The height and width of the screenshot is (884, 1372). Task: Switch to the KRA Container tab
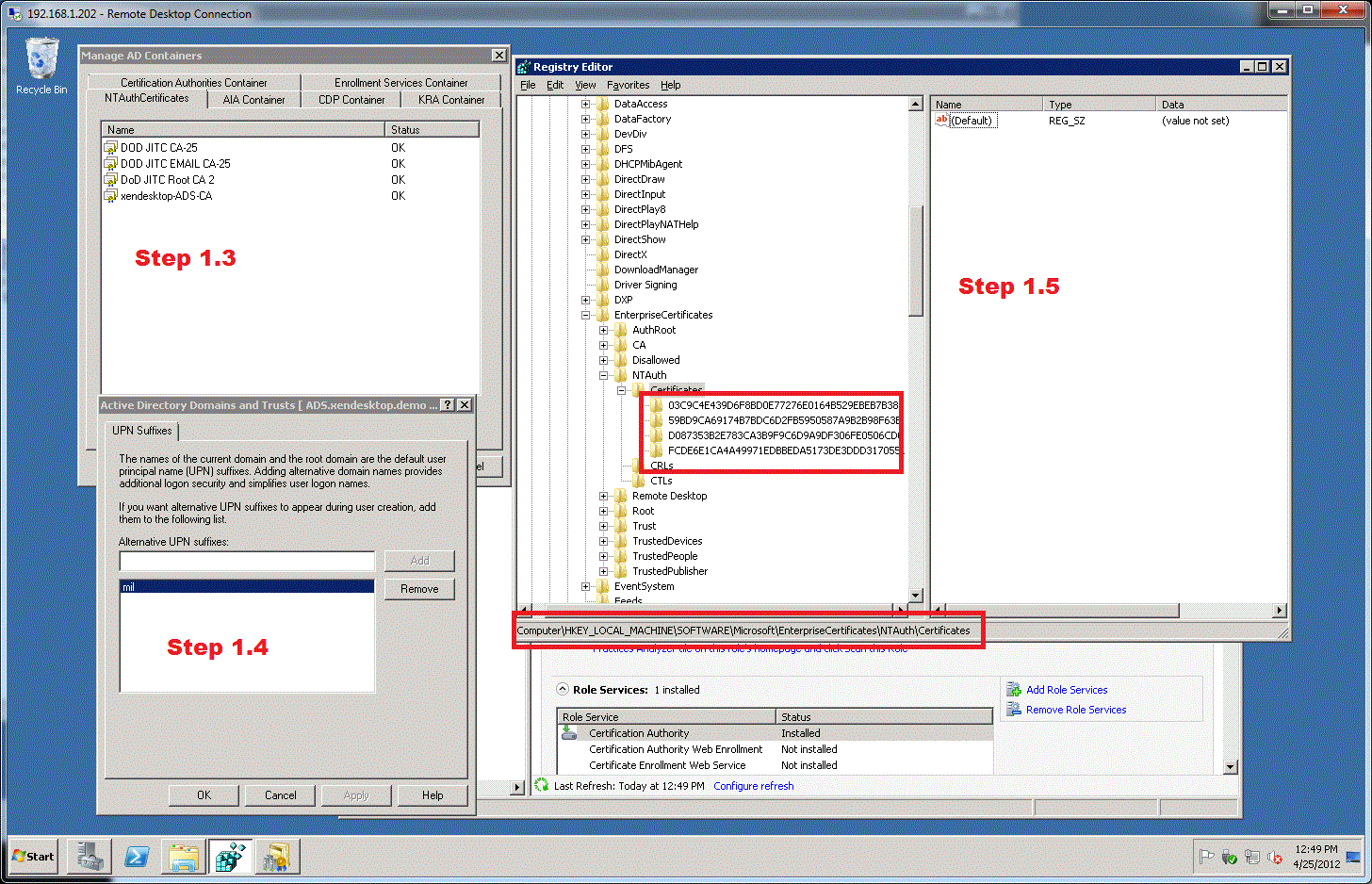pos(451,100)
